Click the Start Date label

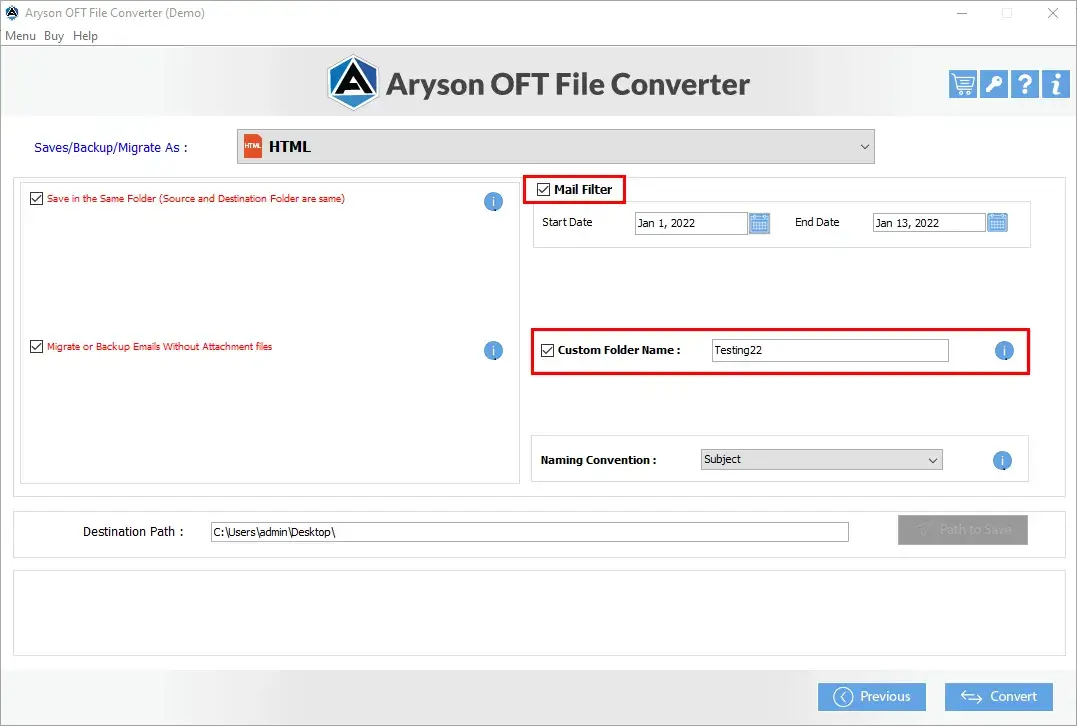(567, 222)
